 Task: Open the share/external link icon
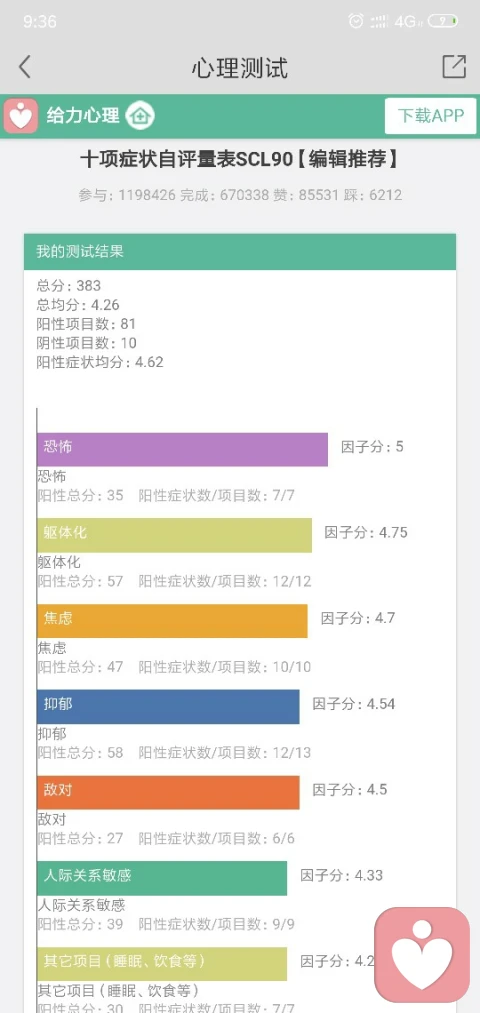point(454,67)
